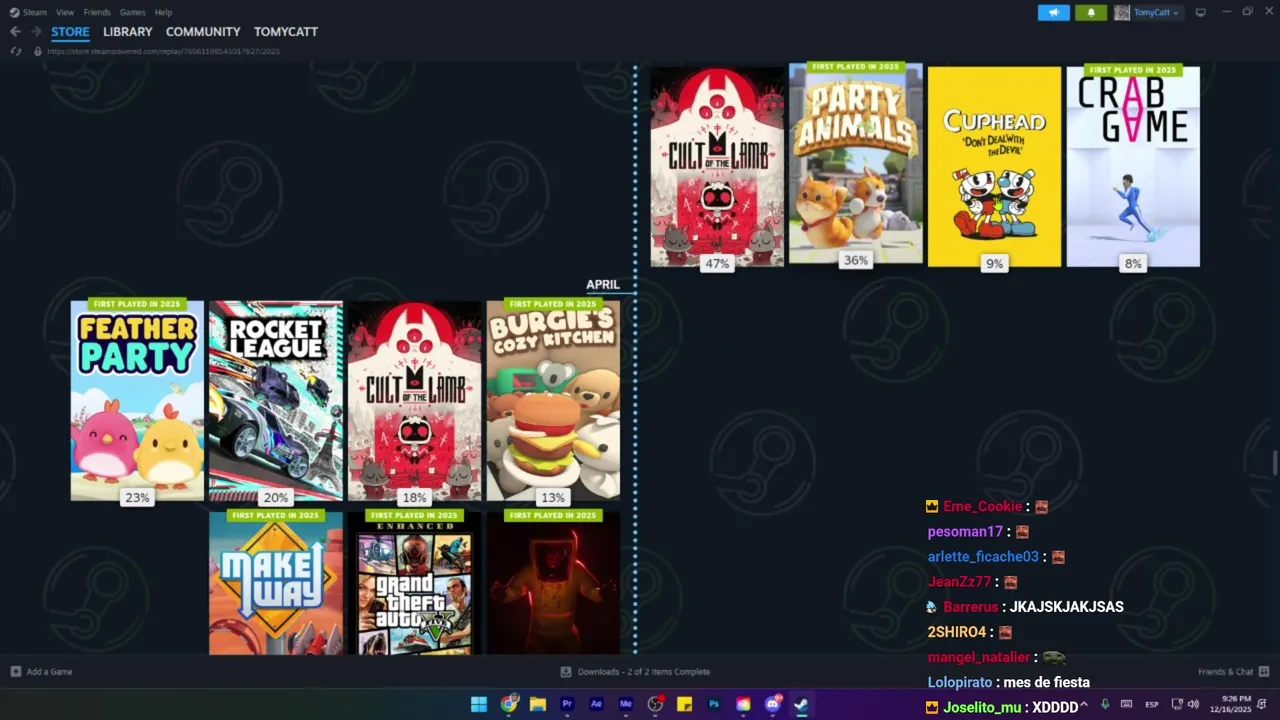Show hidden system tray icons chevron
1280x720 pixels.
point(1084,704)
